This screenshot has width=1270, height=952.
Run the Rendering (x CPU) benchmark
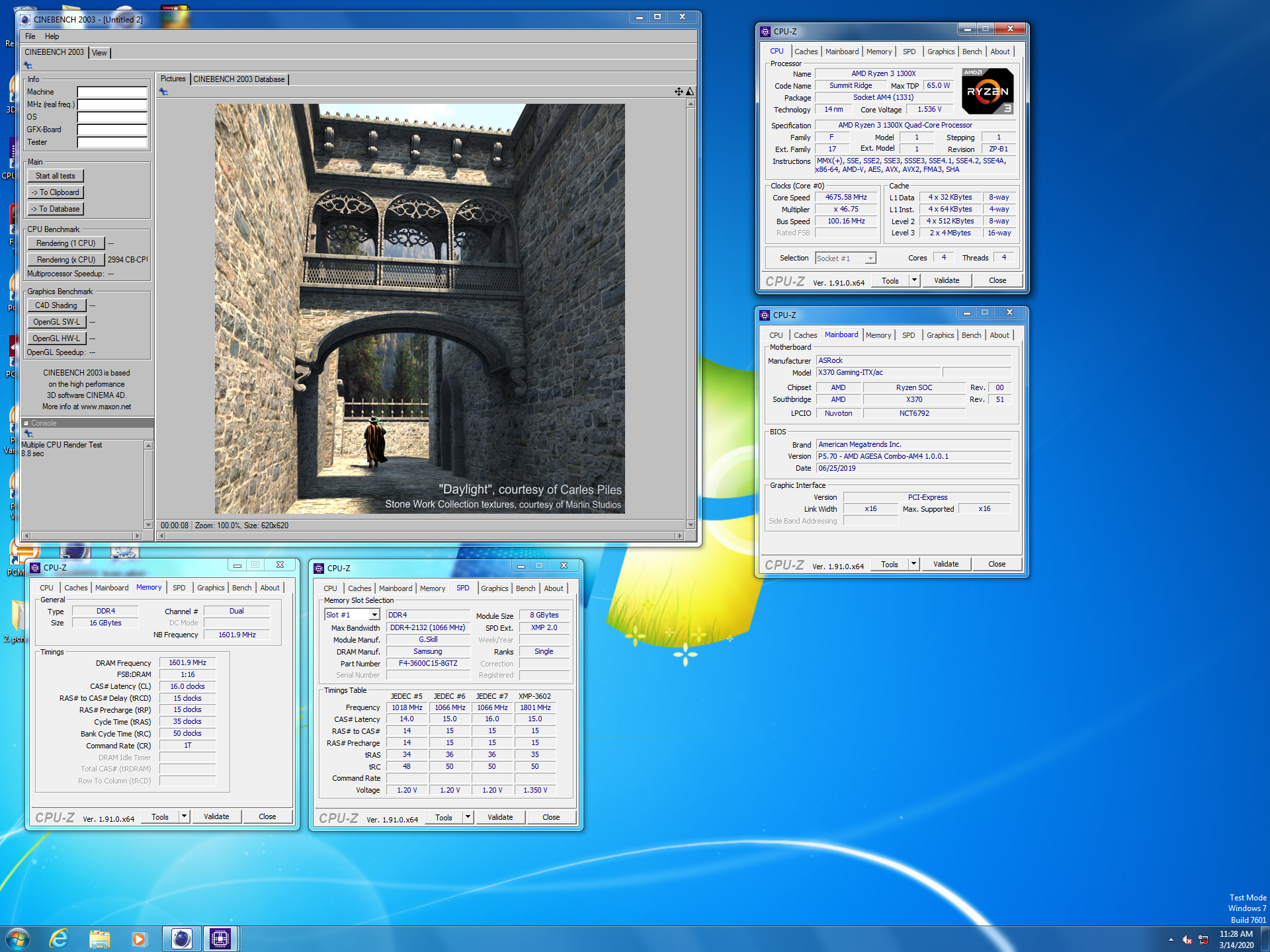(65, 260)
